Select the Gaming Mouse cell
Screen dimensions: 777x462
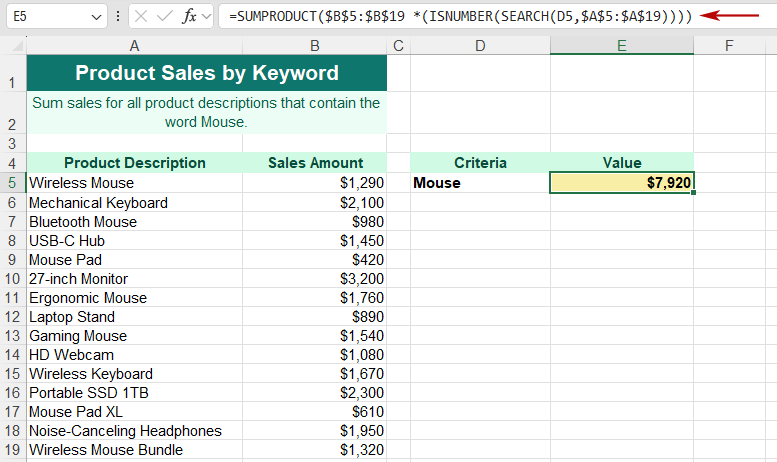[134, 336]
